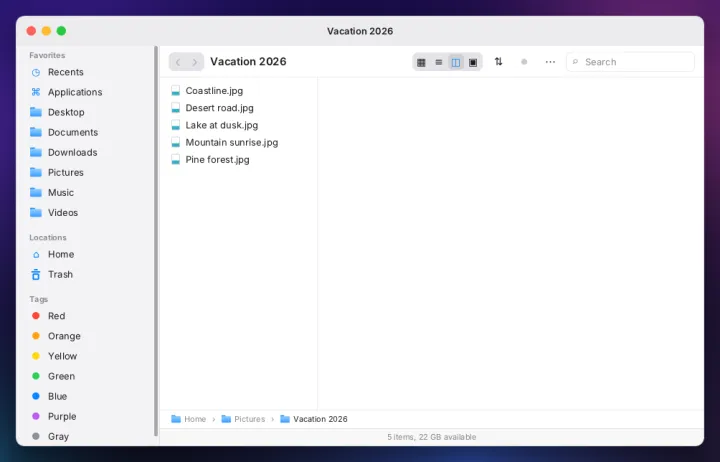
Task: Switch to column view
Action: [x=456, y=62]
